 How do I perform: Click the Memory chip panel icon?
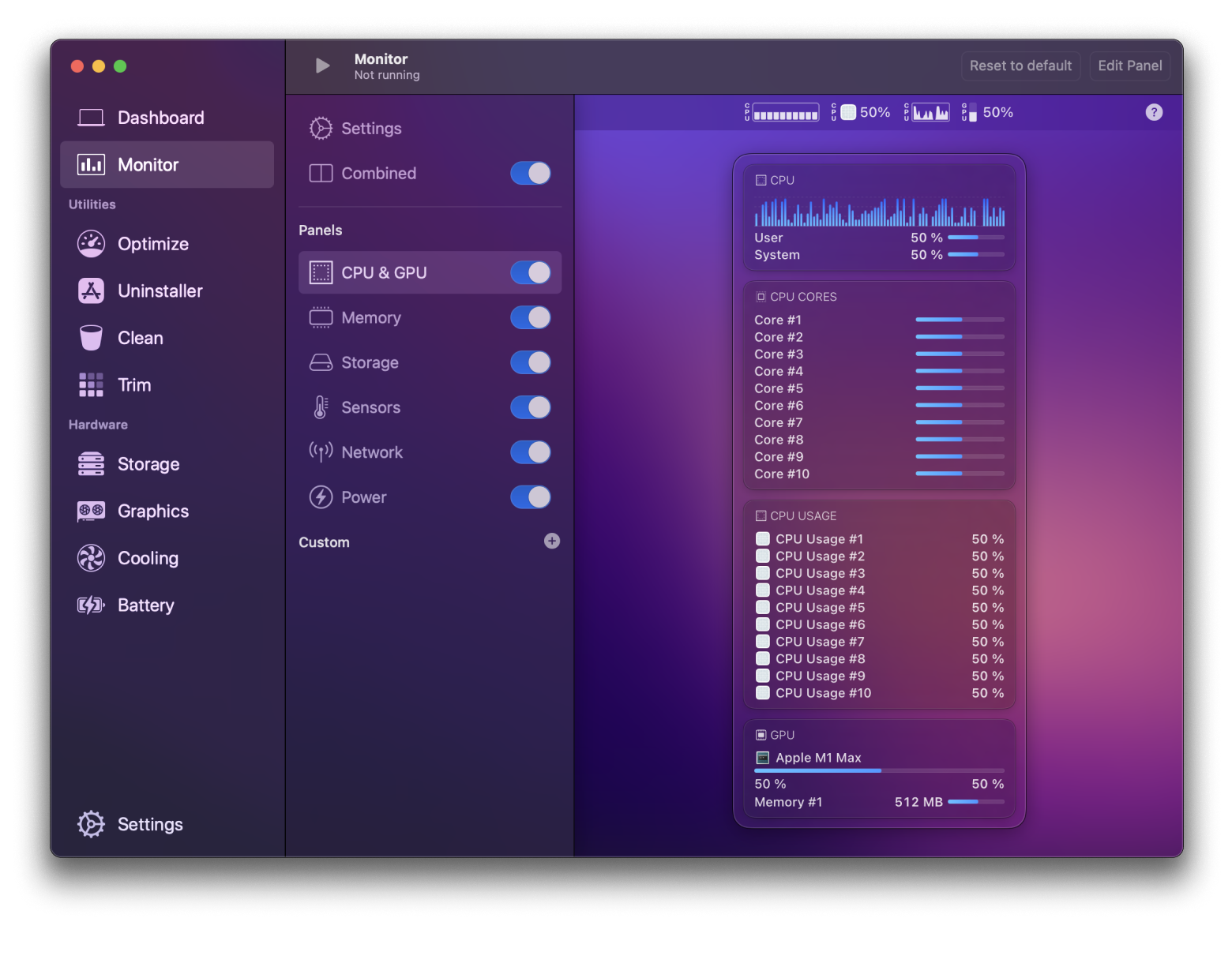321,317
